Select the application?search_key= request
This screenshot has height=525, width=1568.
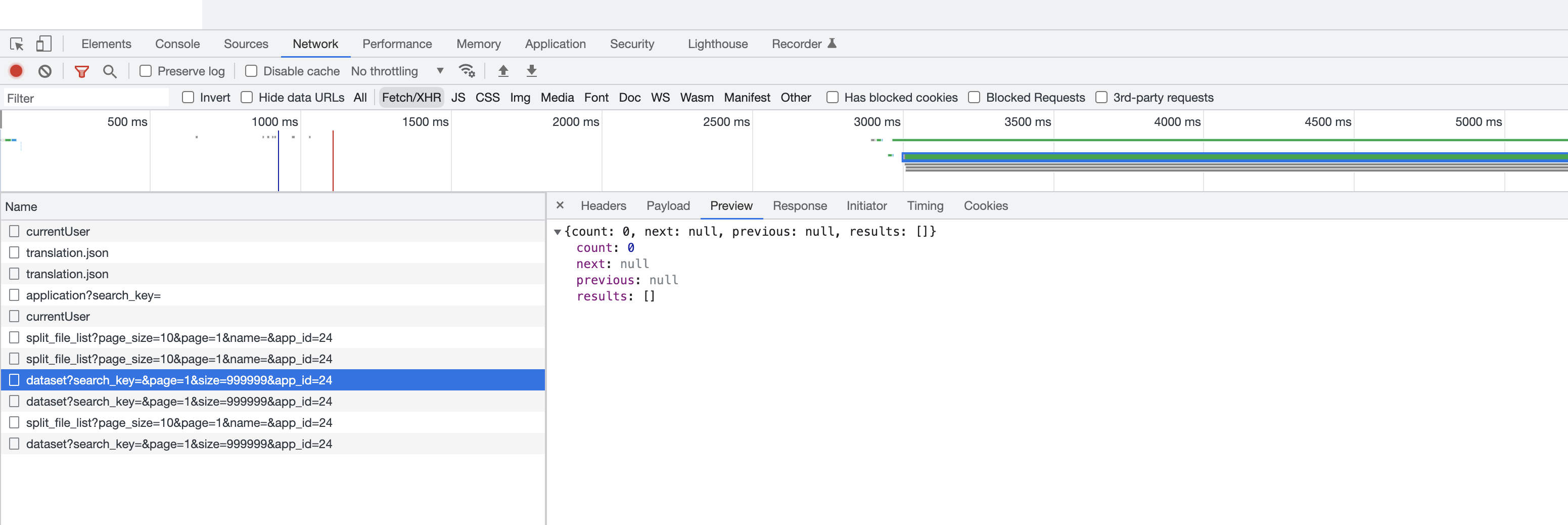pos(272,295)
